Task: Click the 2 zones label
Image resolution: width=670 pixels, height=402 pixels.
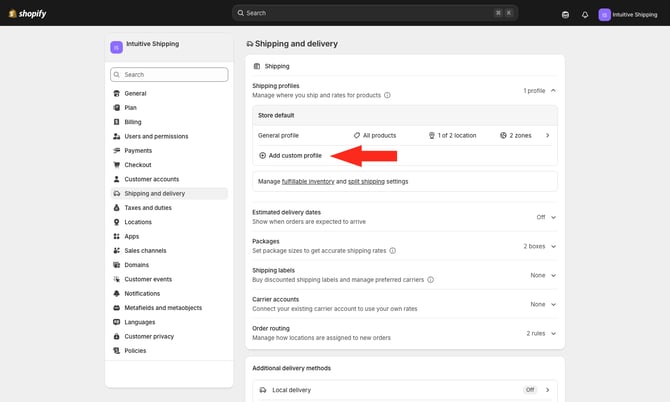Action: pyautogui.click(x=520, y=135)
